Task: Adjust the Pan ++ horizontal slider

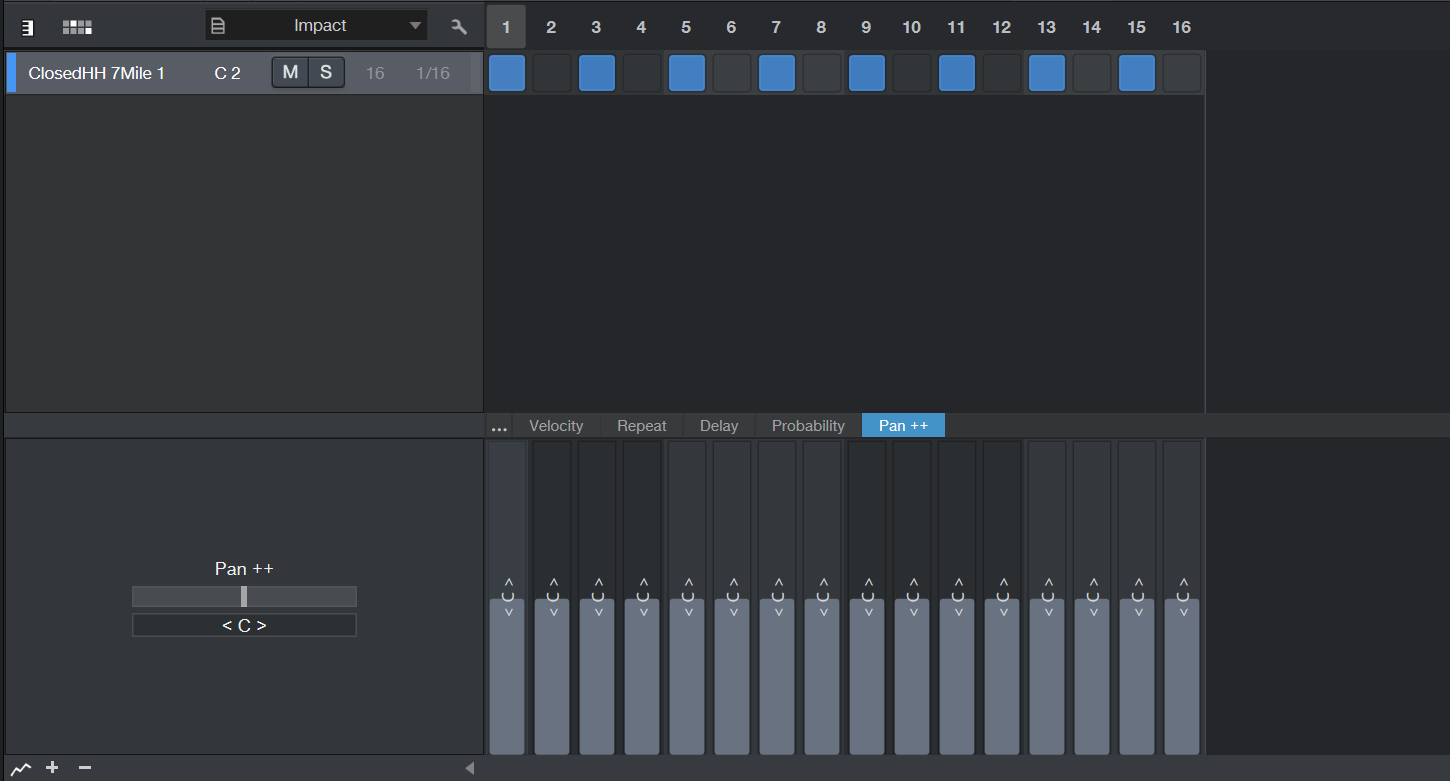Action: tap(244, 597)
